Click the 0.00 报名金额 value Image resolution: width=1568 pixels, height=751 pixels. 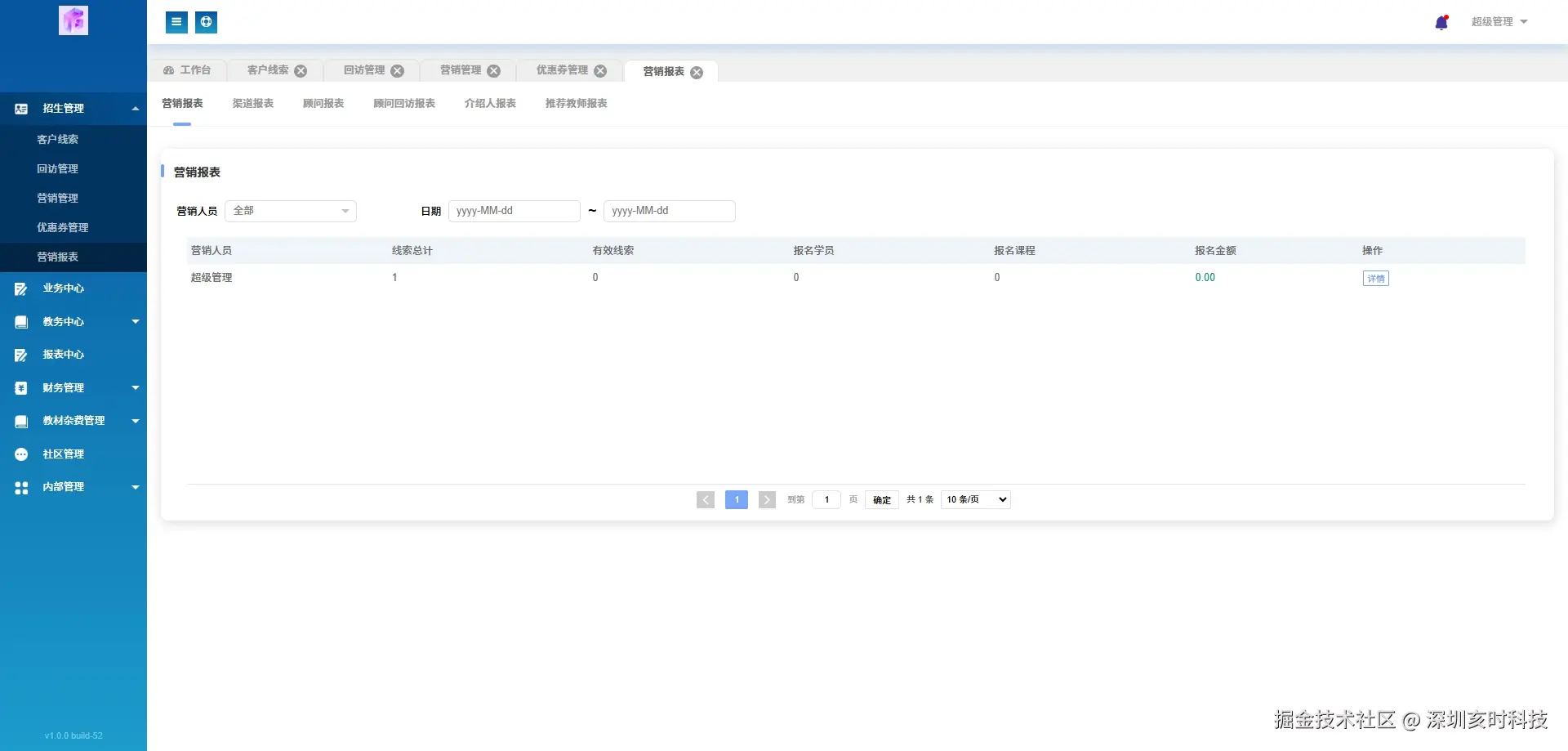click(1205, 278)
